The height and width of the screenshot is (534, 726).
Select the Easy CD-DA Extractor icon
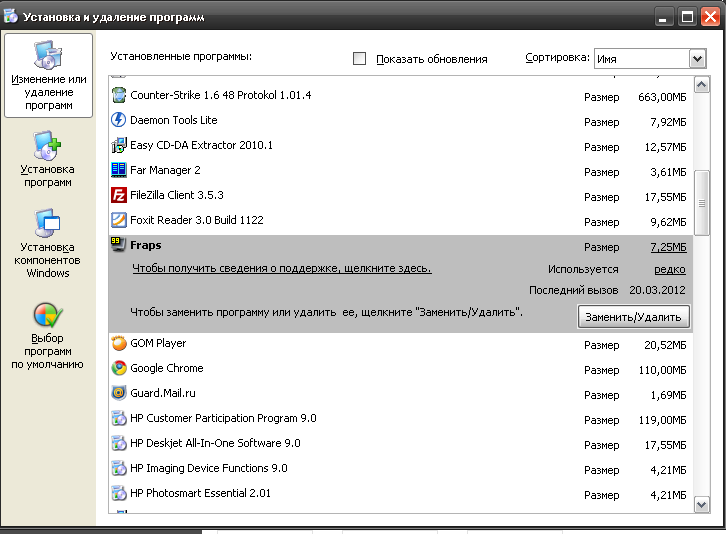119,145
